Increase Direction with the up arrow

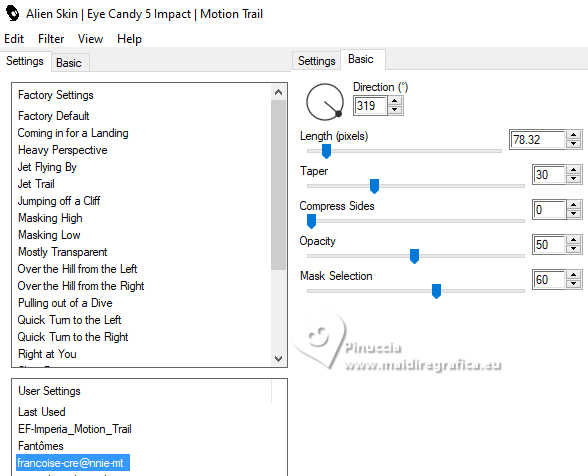(394, 101)
